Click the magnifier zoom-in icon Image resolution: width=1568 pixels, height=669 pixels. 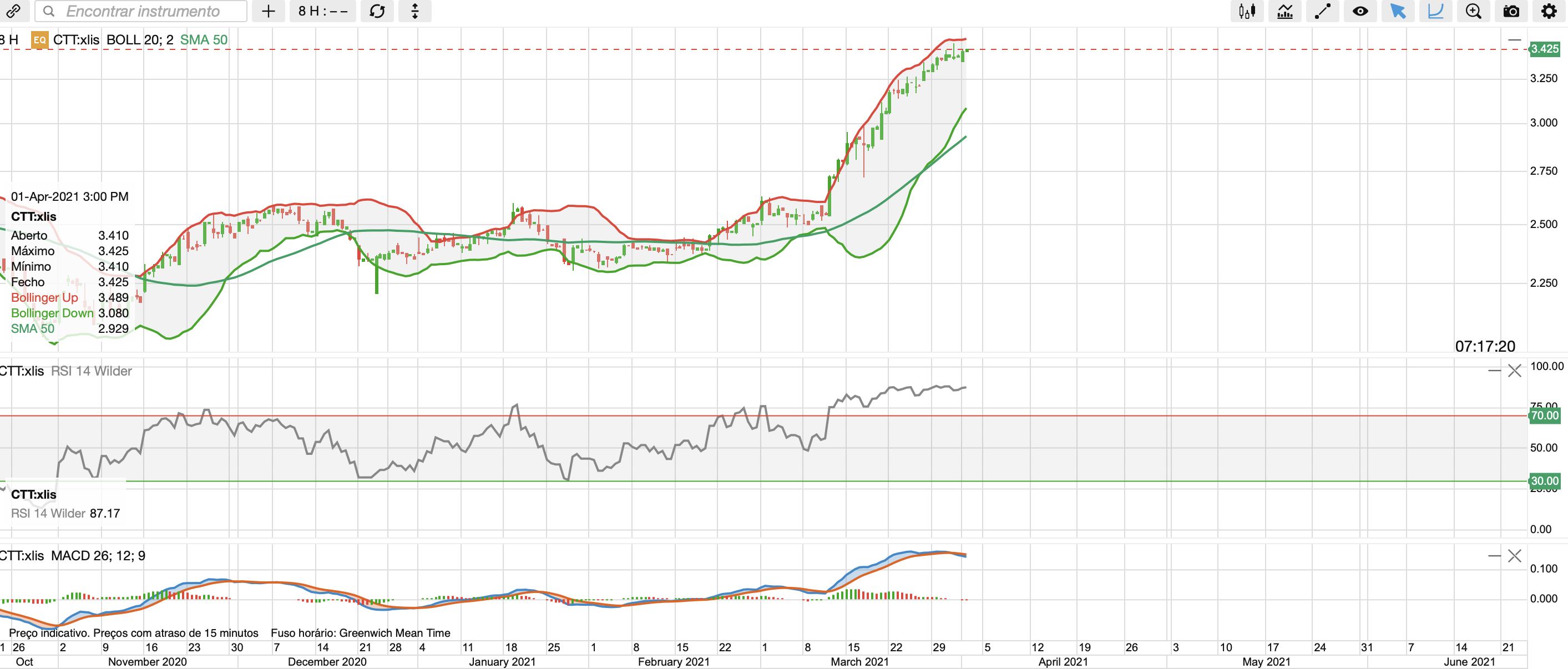point(1473,11)
